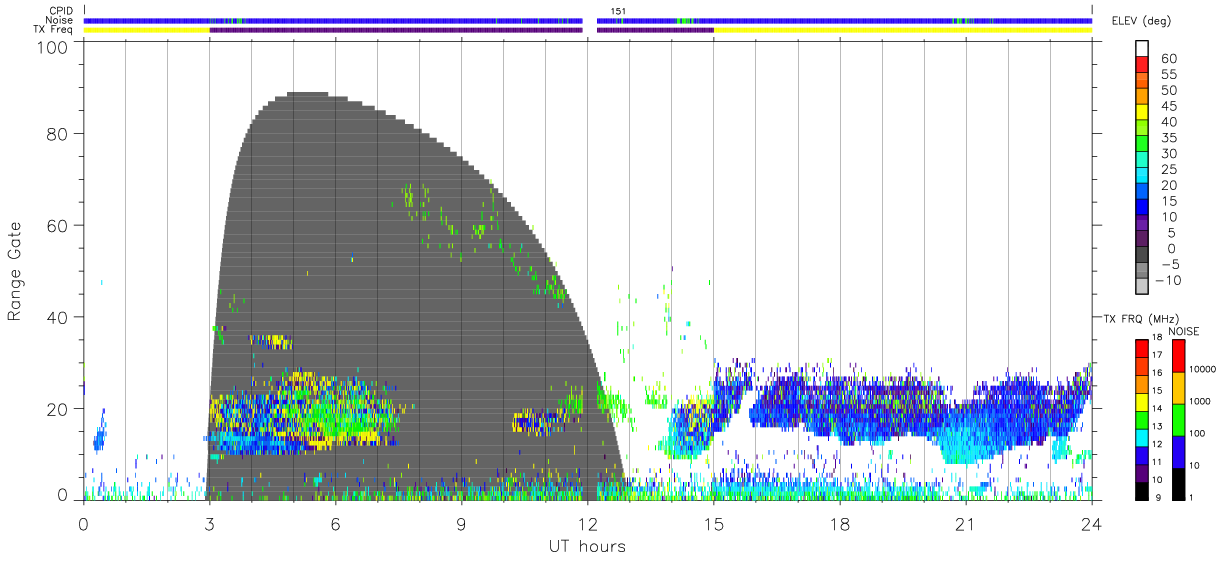Click the 20 tick label on Range Gate axis
This screenshot has height=567, width=1228.
[59, 409]
